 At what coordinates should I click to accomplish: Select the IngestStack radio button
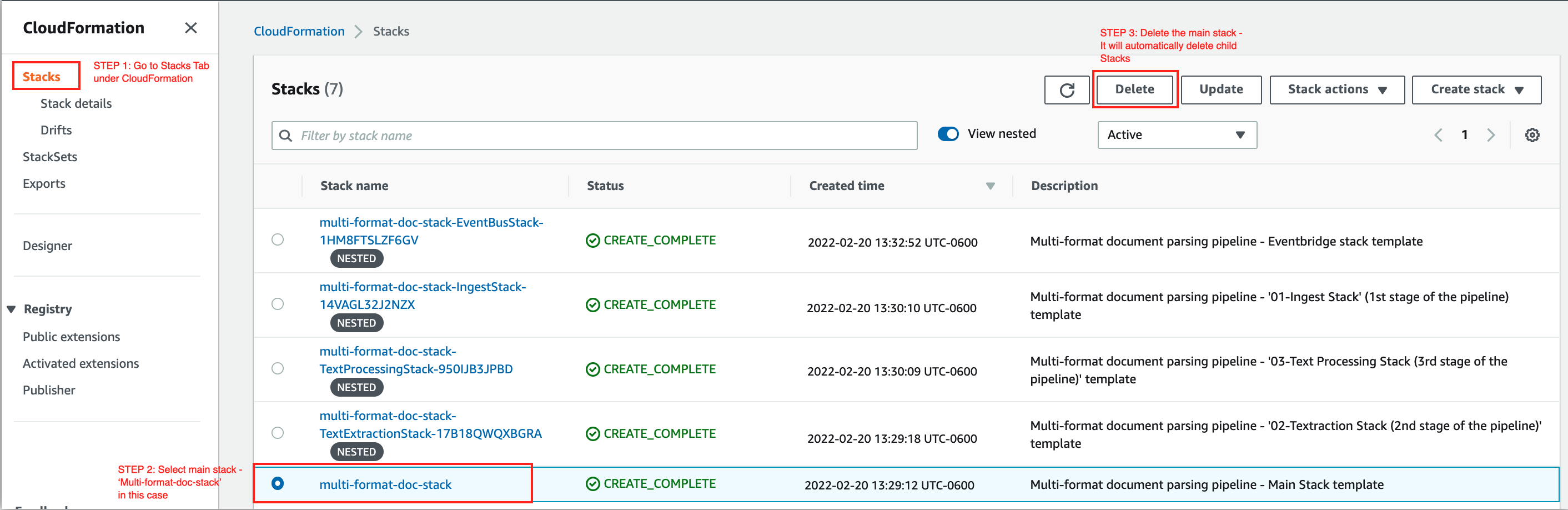point(278,304)
